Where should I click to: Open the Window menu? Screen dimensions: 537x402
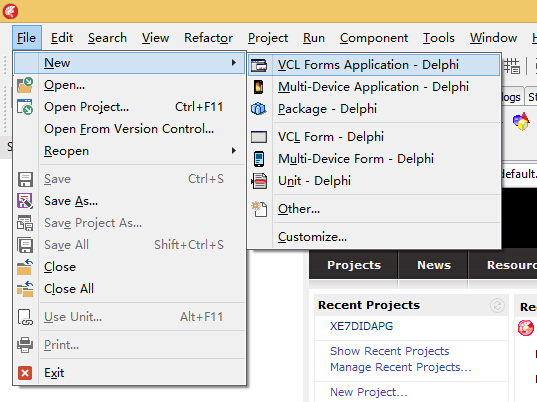coord(493,38)
